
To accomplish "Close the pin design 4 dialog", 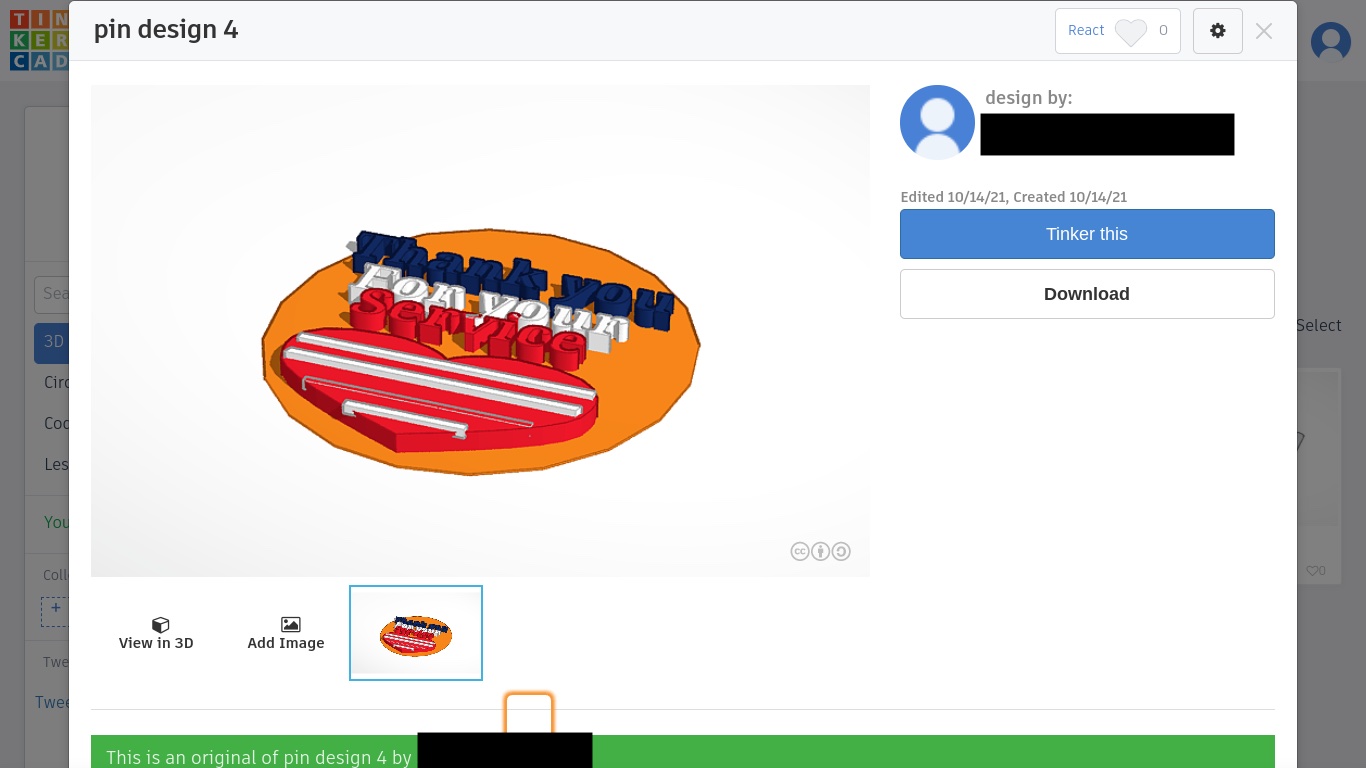I will pyautogui.click(x=1264, y=31).
